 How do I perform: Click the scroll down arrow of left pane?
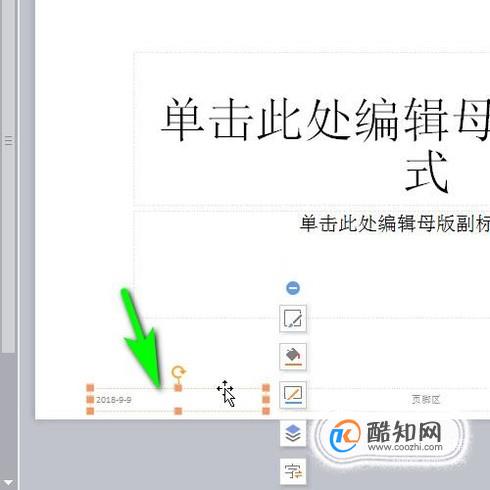click(9, 482)
